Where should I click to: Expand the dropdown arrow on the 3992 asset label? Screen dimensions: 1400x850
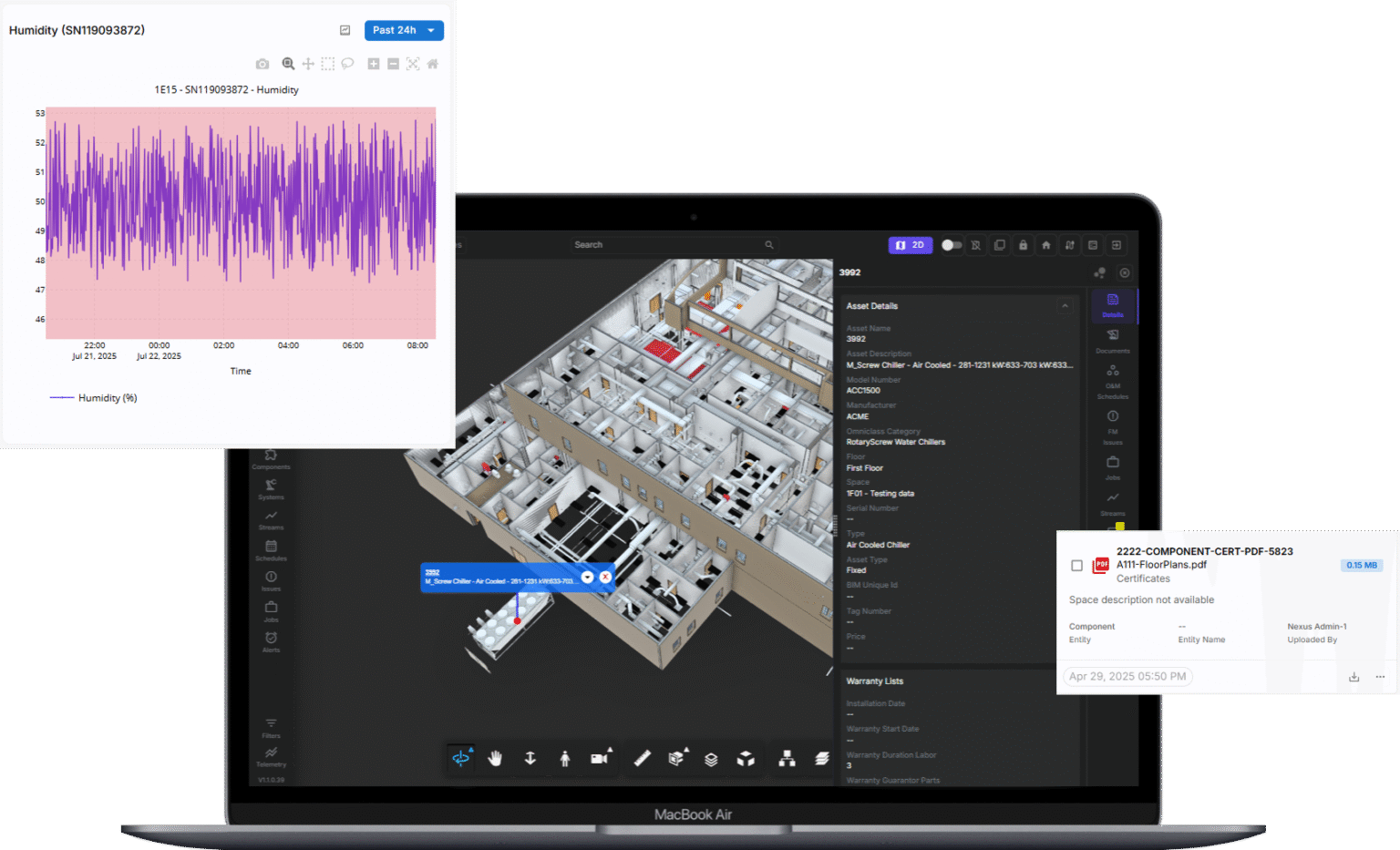tap(588, 578)
